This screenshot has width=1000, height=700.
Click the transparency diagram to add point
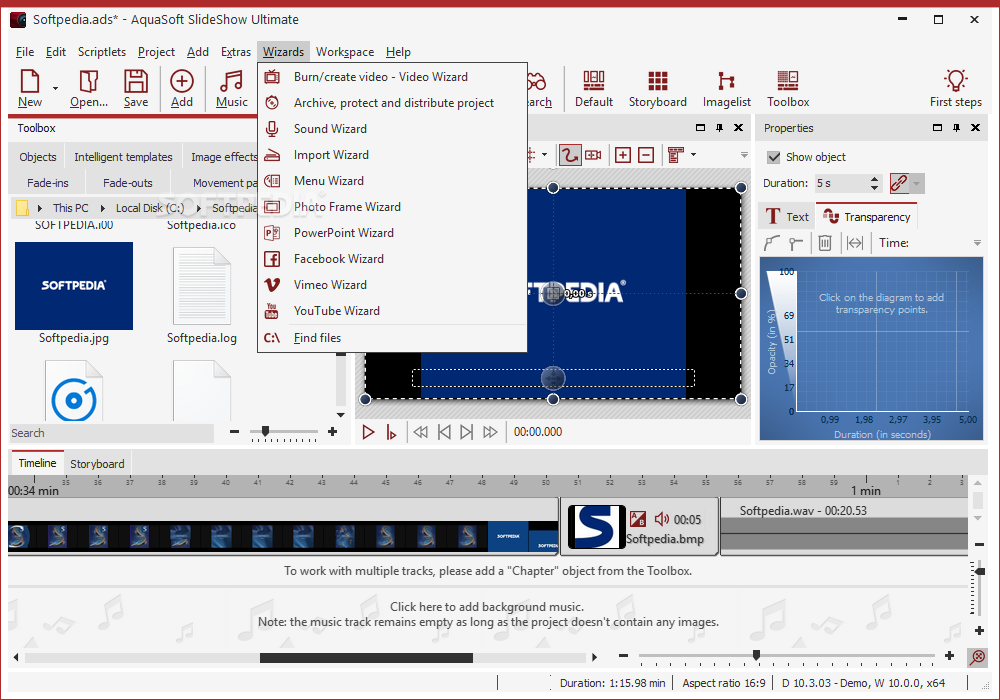(881, 340)
